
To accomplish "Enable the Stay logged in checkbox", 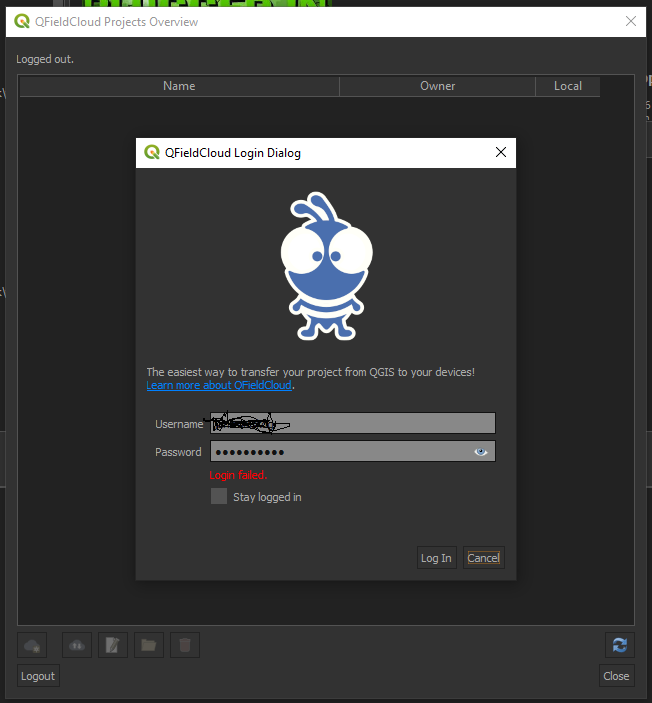I will (219, 496).
